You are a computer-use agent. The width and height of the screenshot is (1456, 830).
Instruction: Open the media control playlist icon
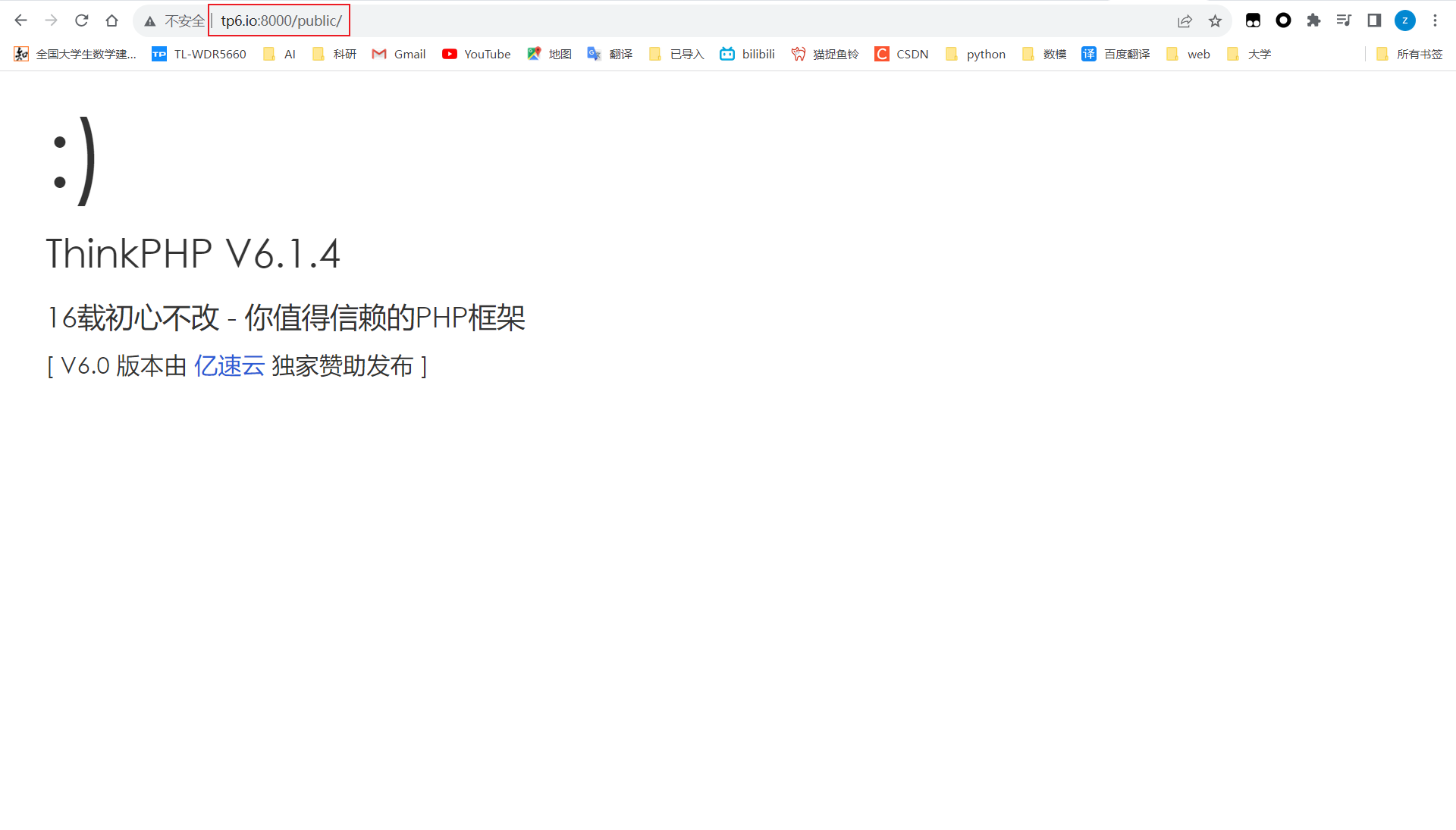(1344, 20)
